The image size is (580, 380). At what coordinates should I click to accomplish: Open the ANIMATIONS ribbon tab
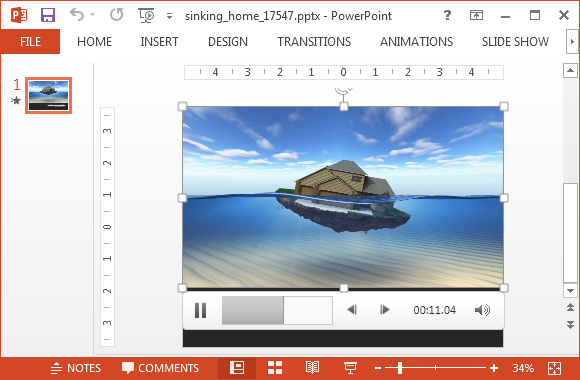click(417, 41)
